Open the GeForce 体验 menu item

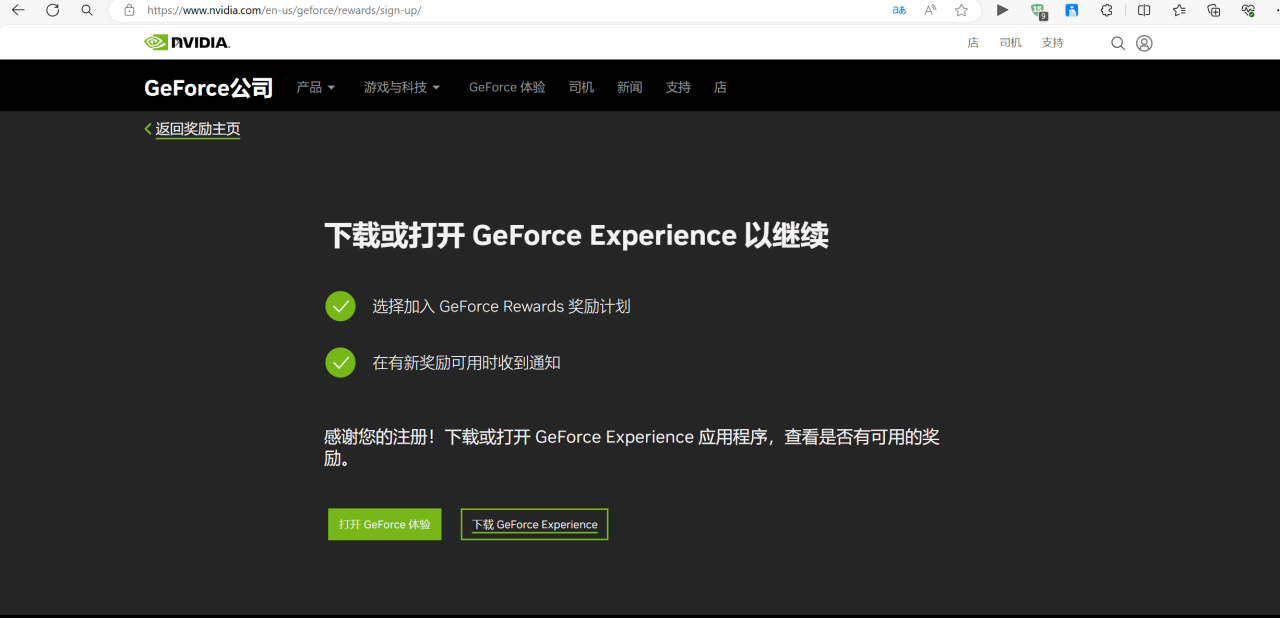pyautogui.click(x=507, y=87)
